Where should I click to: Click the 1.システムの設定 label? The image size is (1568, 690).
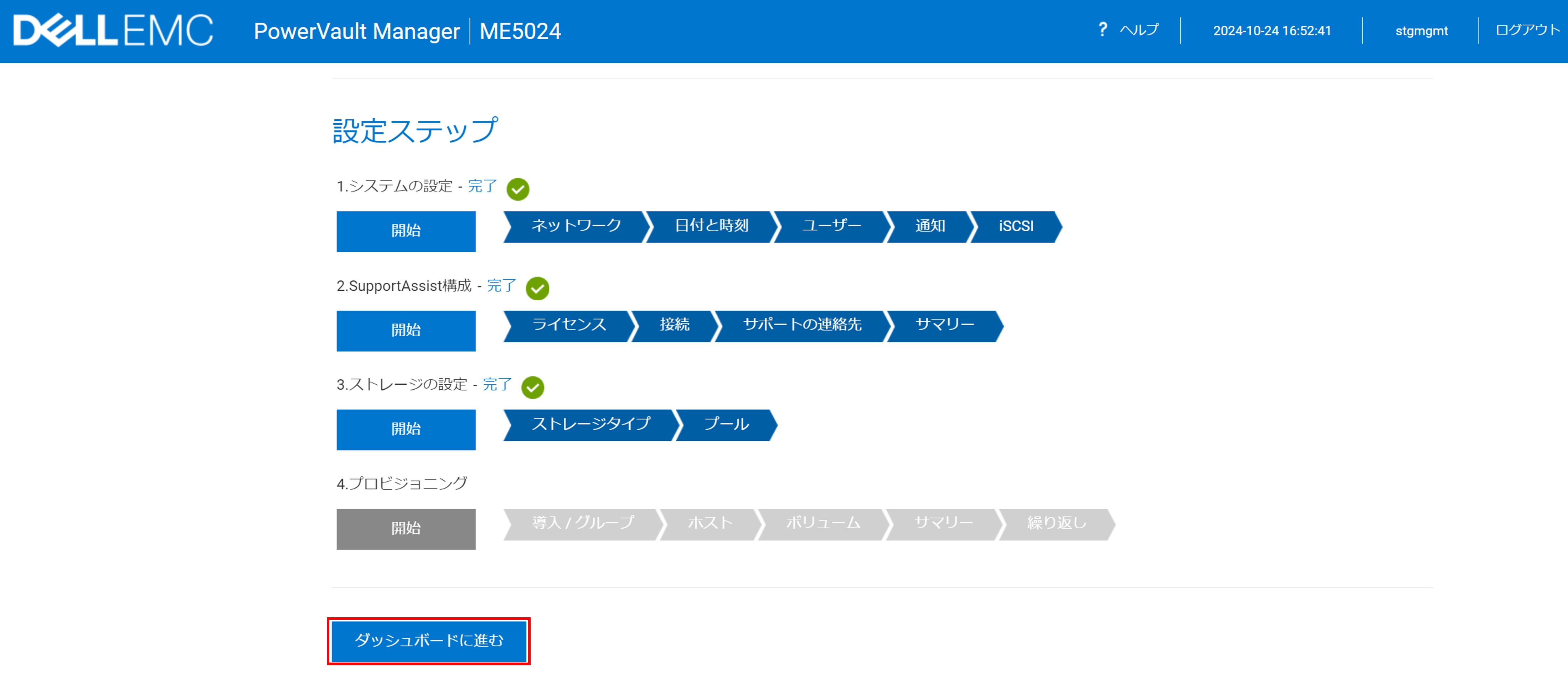(394, 186)
